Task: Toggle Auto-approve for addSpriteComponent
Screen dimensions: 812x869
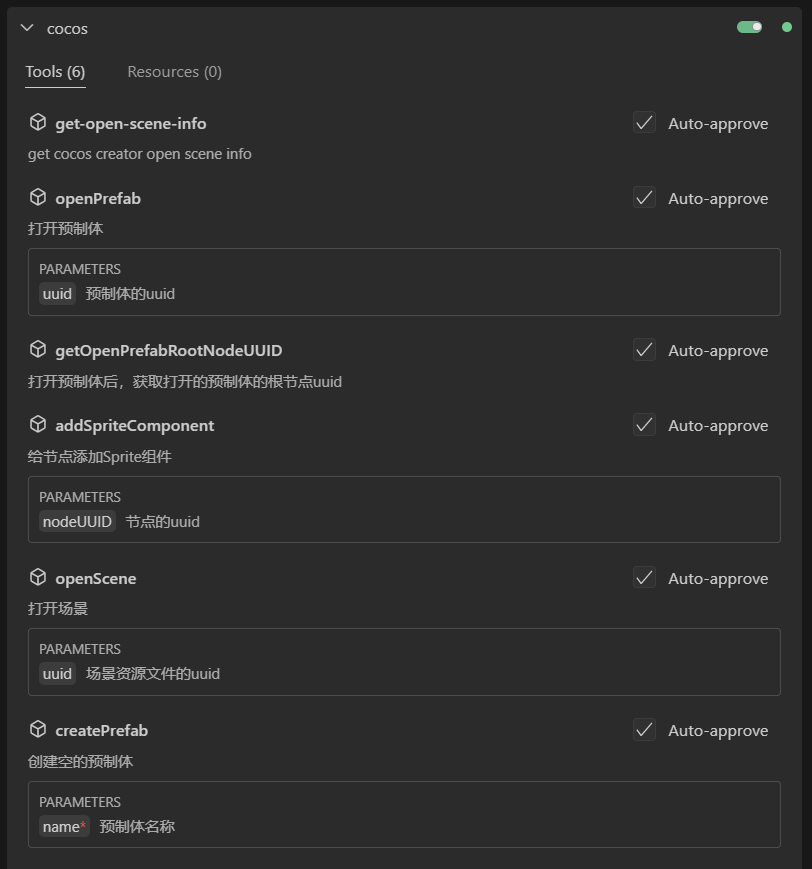Action: [644, 425]
